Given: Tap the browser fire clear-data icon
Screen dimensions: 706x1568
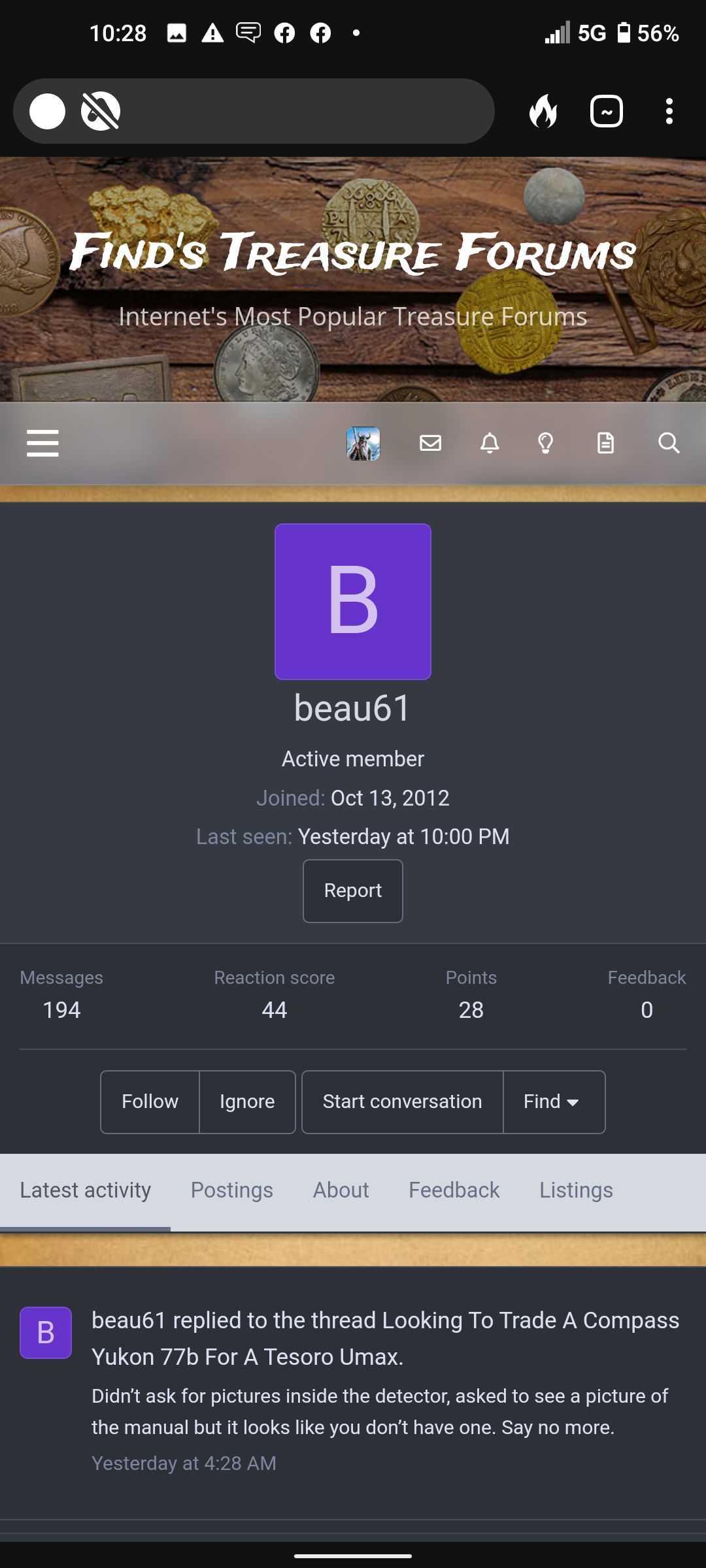Looking at the screenshot, I should (x=543, y=111).
